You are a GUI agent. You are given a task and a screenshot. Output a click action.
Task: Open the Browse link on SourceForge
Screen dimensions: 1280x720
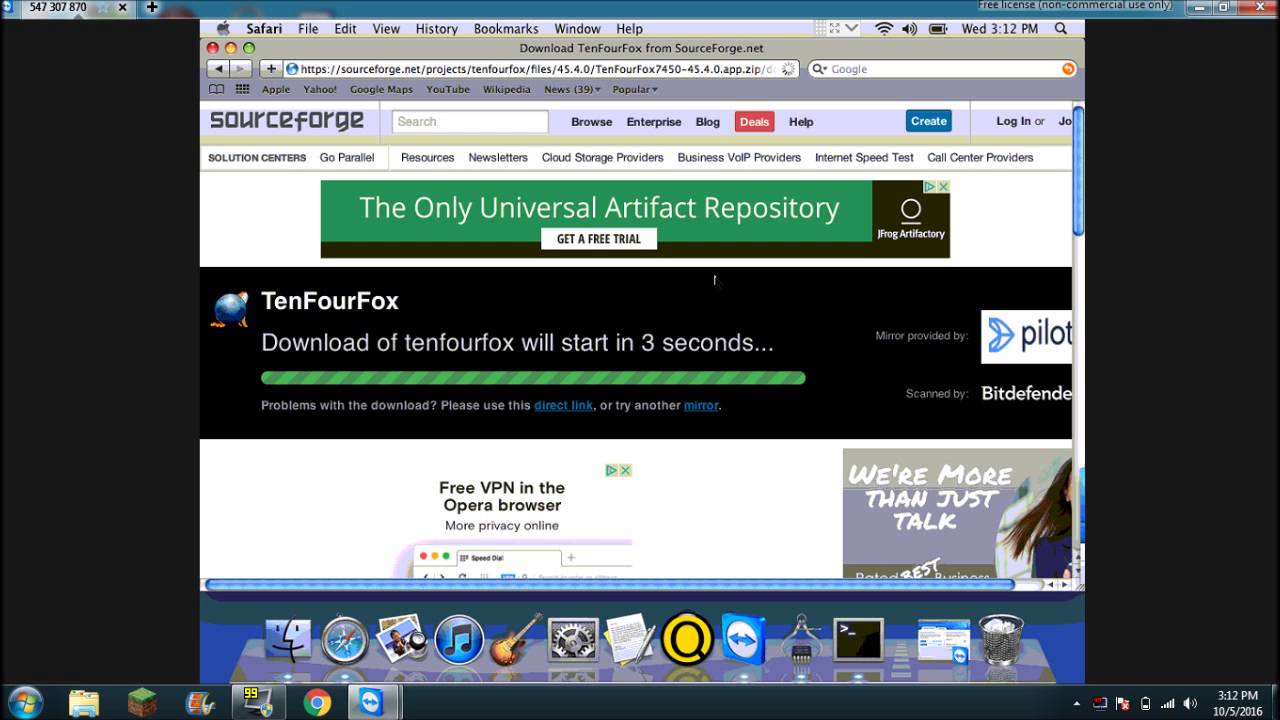coord(591,122)
